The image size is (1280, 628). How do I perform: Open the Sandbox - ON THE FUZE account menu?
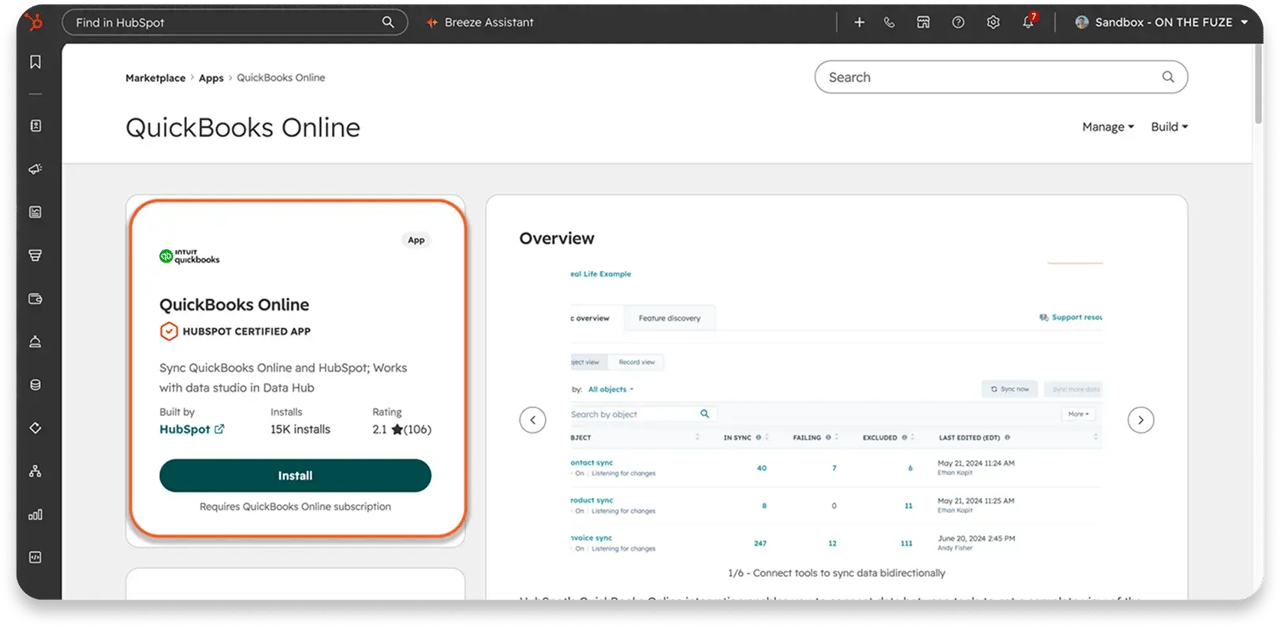1161,22
